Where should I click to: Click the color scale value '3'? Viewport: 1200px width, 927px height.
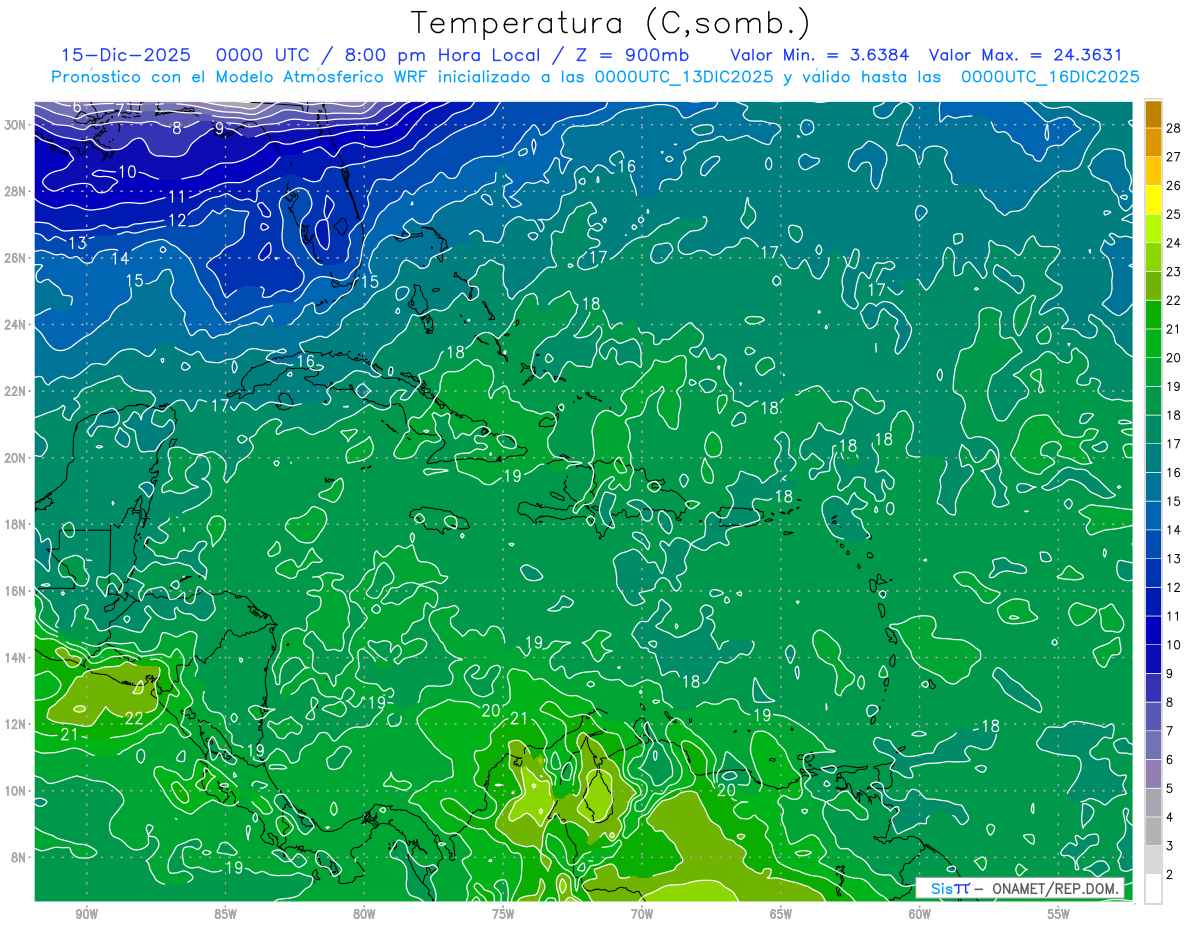point(1170,847)
